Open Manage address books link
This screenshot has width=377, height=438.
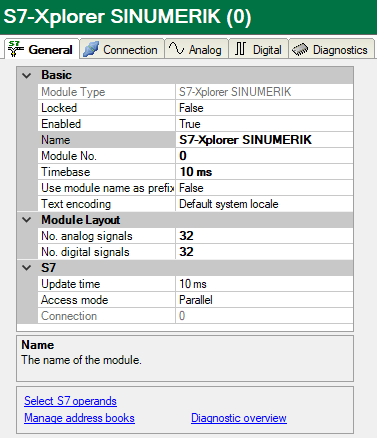point(79,418)
